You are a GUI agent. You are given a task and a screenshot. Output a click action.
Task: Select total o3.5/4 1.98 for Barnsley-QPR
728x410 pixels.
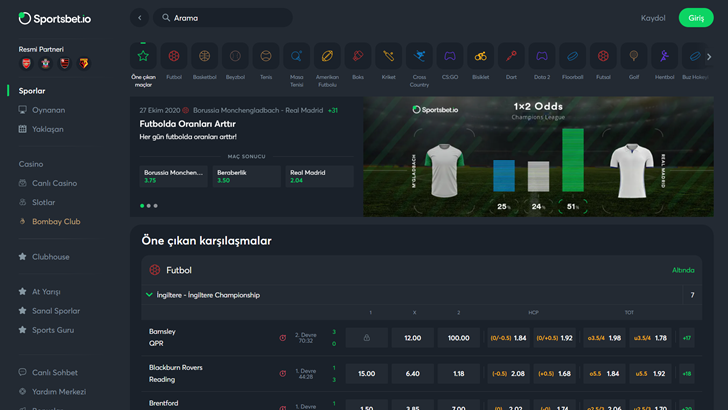(x=604, y=338)
